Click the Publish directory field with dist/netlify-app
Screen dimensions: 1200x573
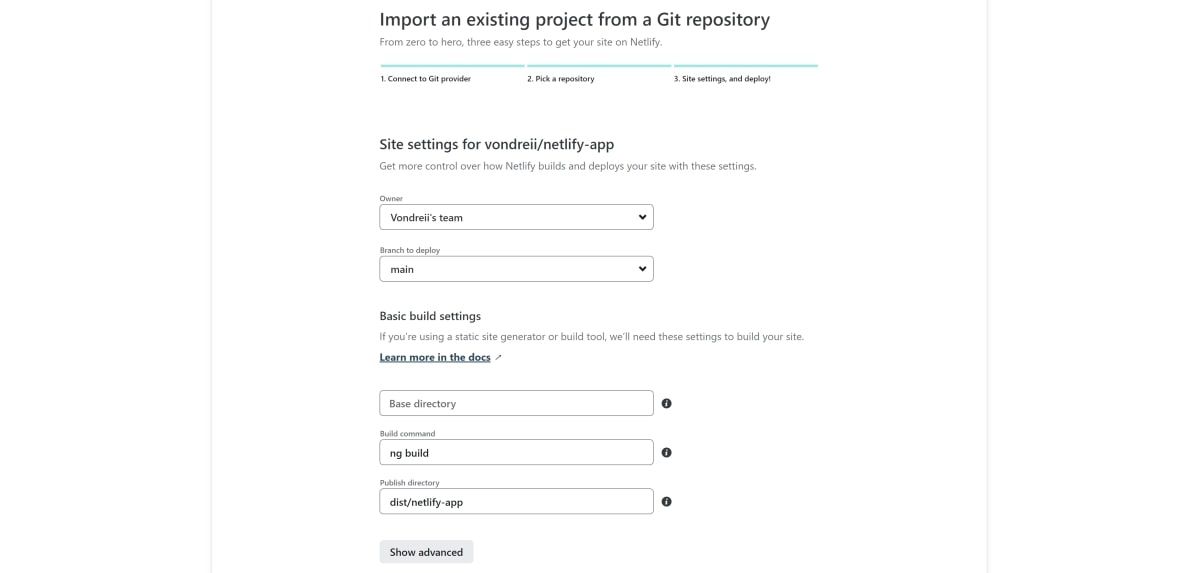pyautogui.click(x=516, y=502)
